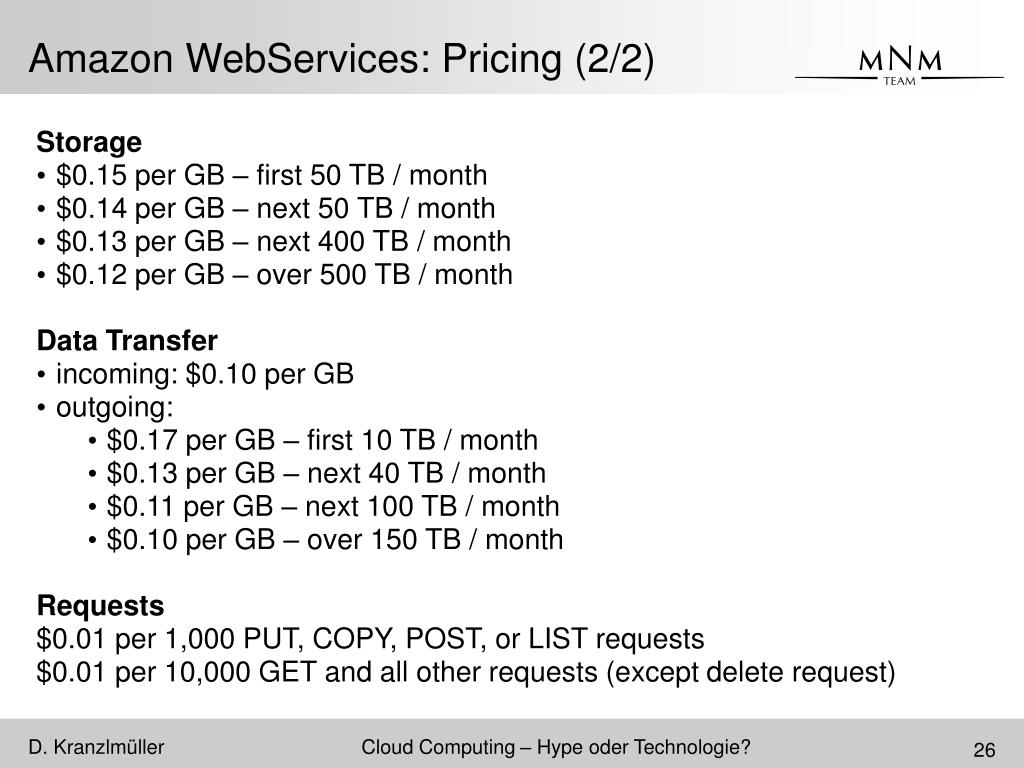The image size is (1024, 768).
Task: Select the PUT, COPY, POST, or LIST requests line
Action: [370, 639]
